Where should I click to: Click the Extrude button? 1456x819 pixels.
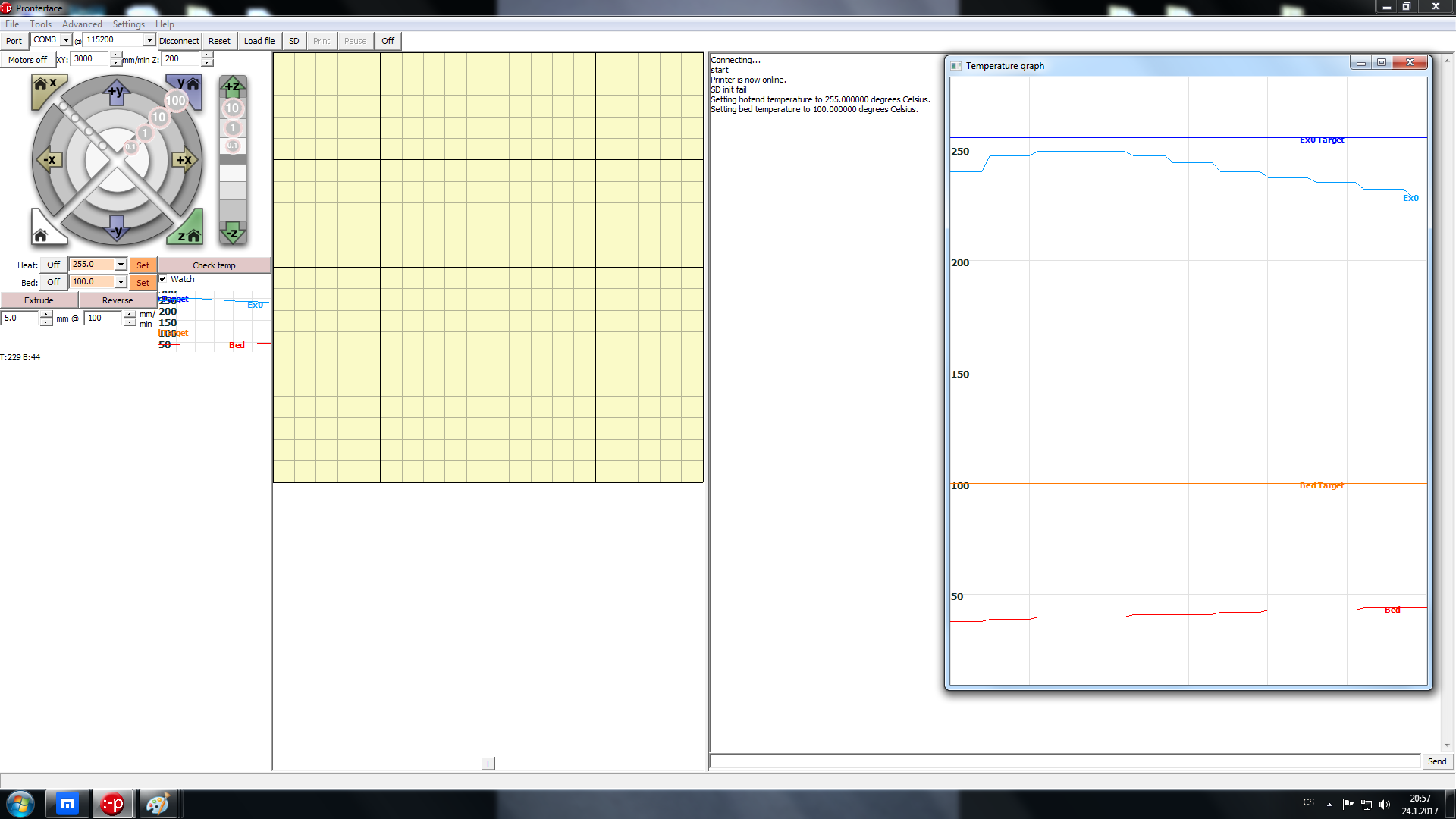[39, 300]
